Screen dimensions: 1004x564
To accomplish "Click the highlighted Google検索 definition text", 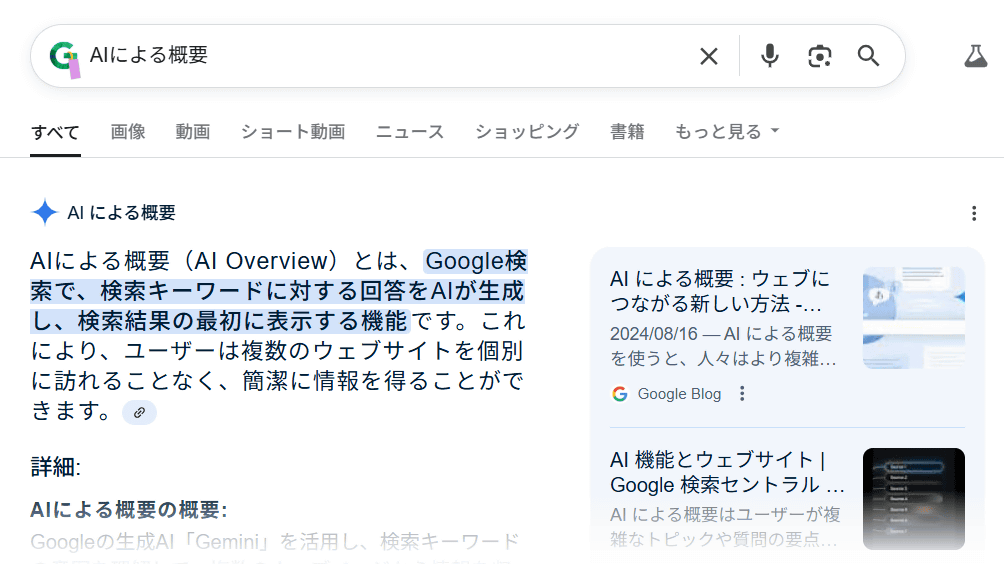I will pyautogui.click(x=279, y=291).
